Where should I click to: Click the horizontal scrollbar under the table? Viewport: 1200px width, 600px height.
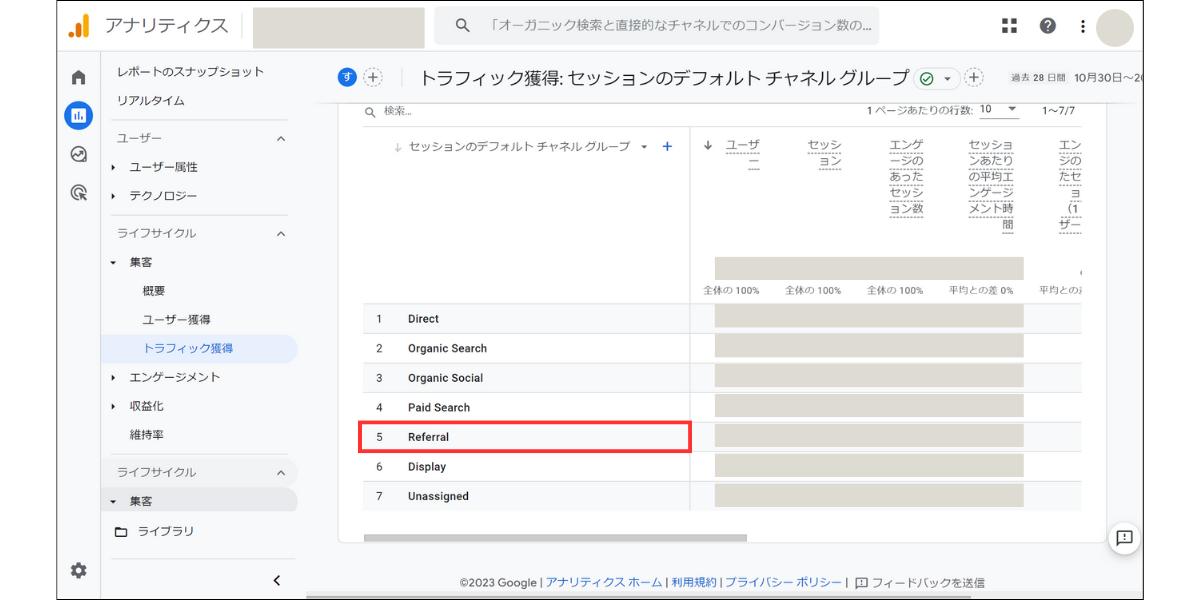555,538
